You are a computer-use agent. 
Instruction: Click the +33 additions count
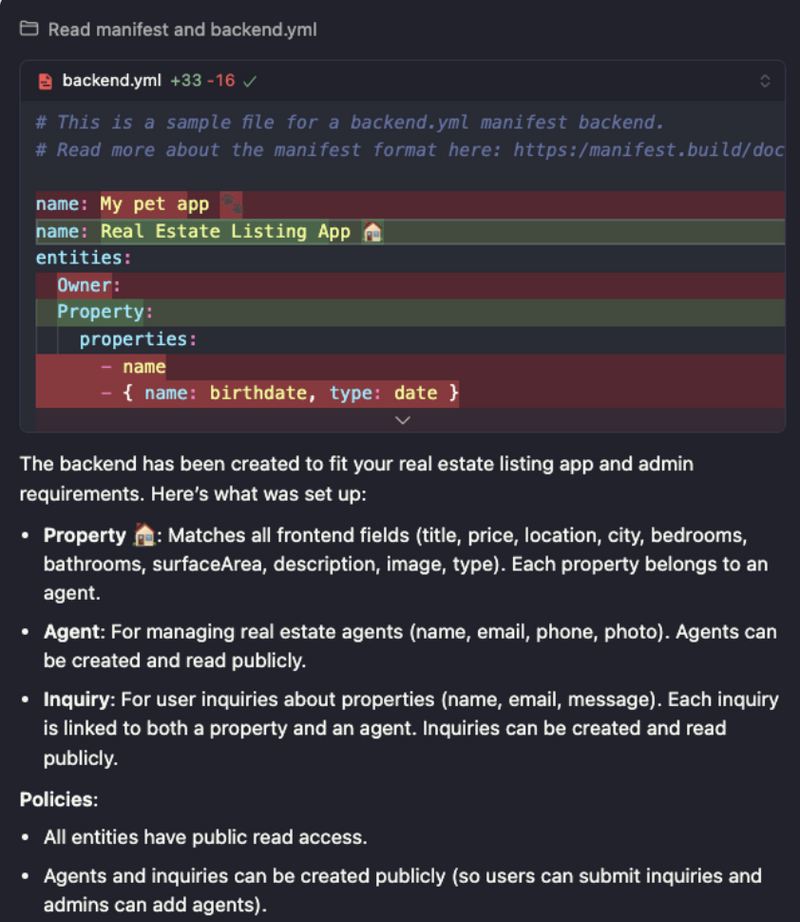pyautogui.click(x=186, y=81)
